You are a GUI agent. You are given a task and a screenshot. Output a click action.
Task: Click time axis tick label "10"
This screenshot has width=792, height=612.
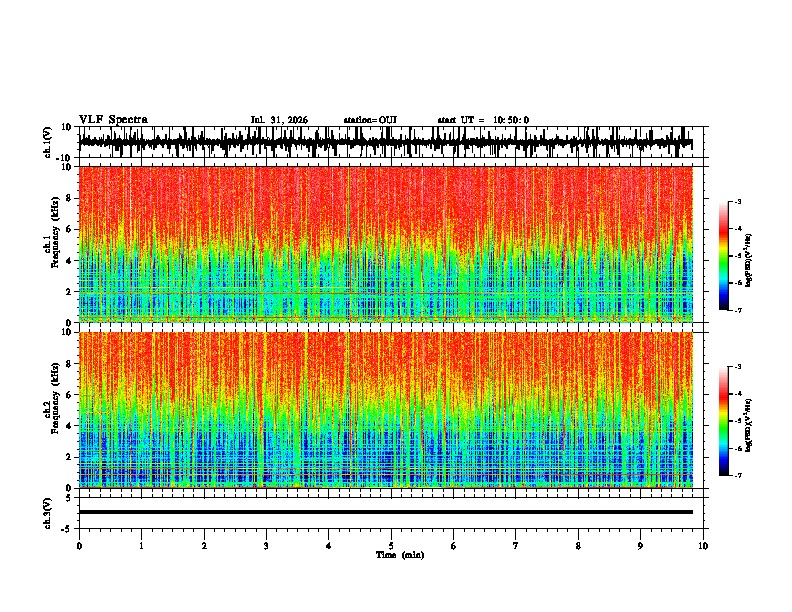(x=703, y=546)
